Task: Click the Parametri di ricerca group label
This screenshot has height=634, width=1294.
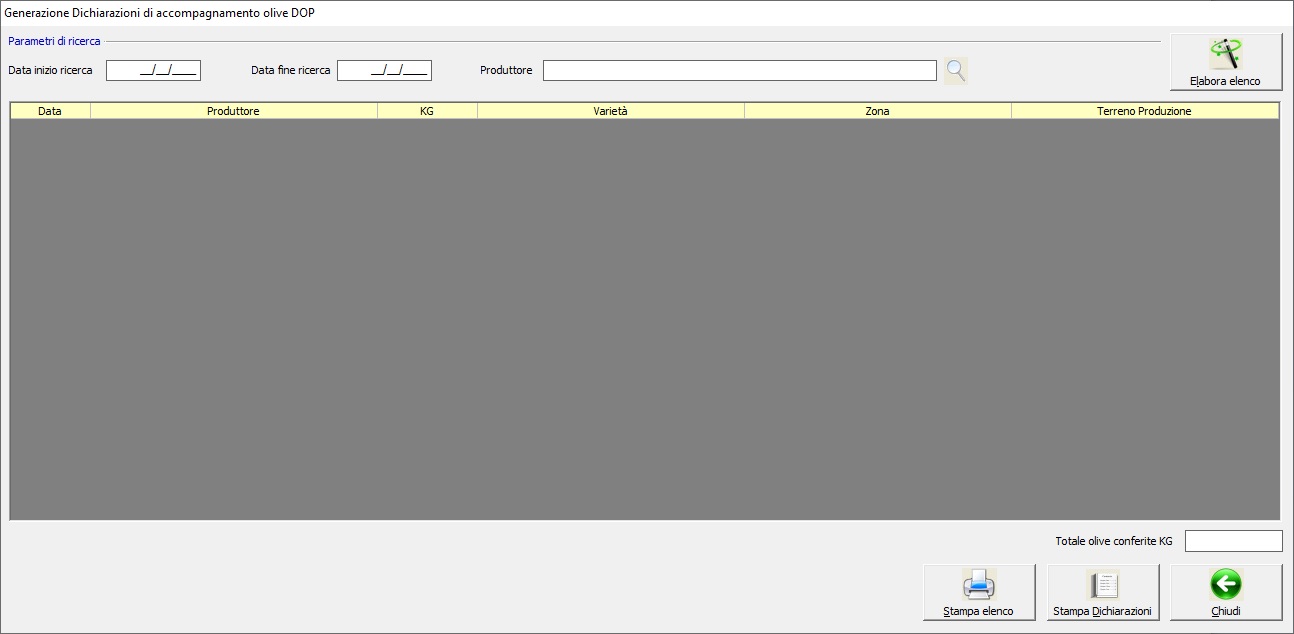Action: pos(54,41)
